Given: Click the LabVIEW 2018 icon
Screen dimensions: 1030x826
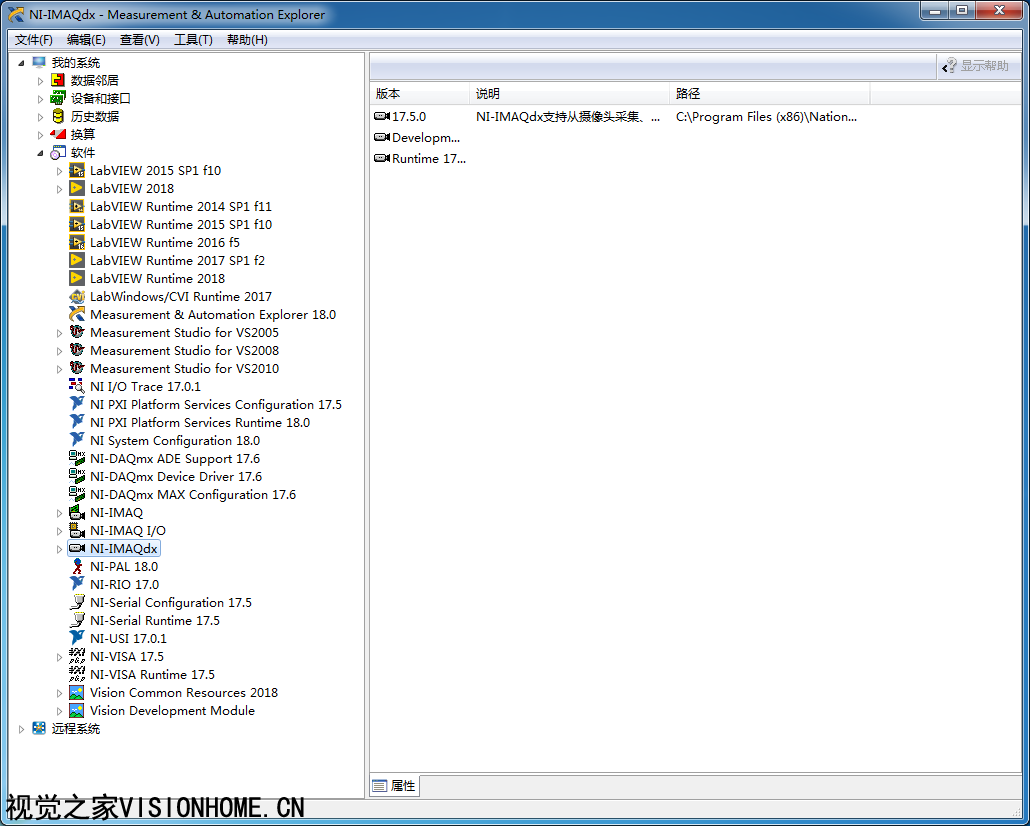Looking at the screenshot, I should pyautogui.click(x=77, y=189).
